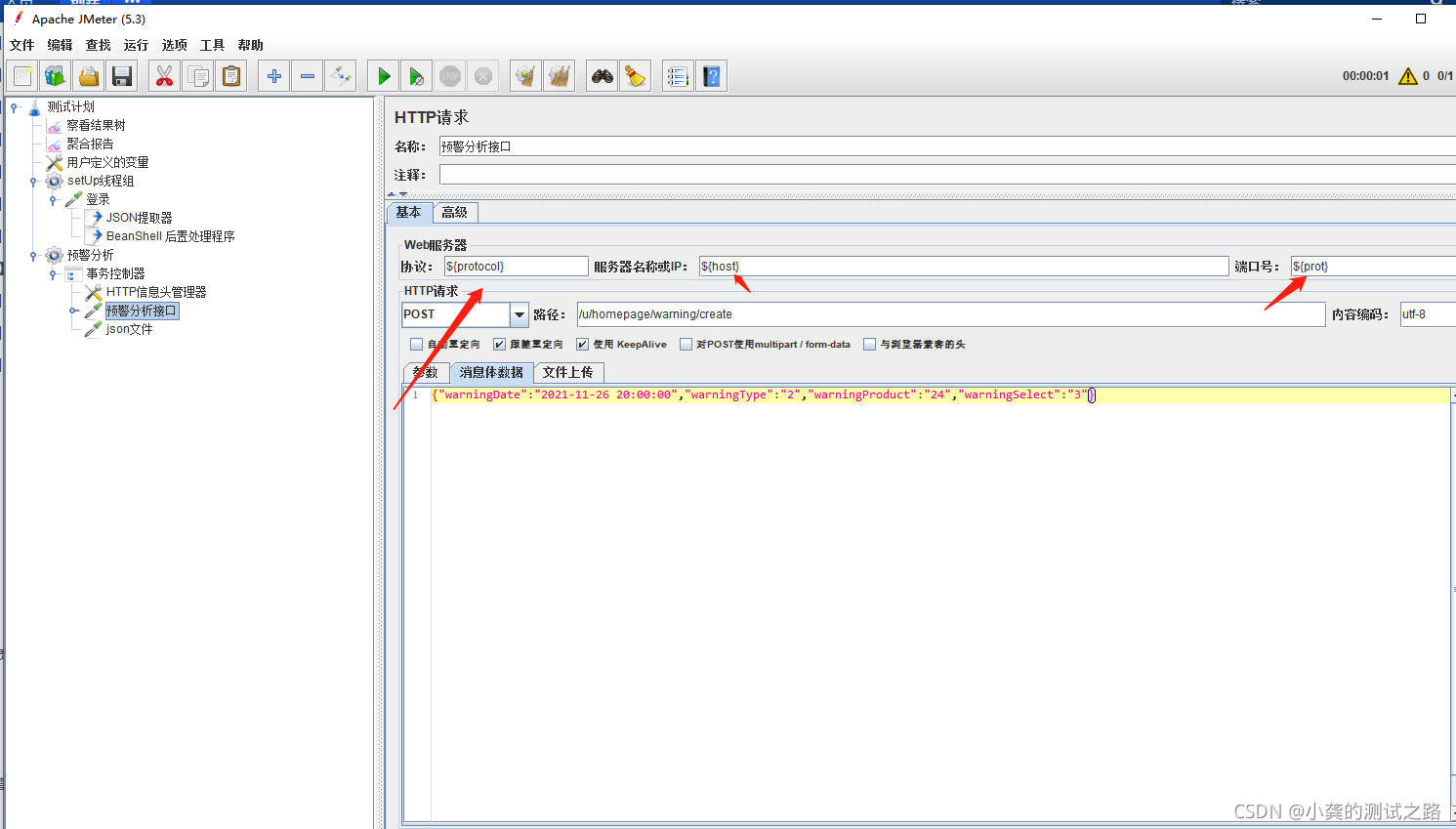Collapse the setUp线程组 tree node
This screenshot has width=1456, height=829.
(33, 182)
